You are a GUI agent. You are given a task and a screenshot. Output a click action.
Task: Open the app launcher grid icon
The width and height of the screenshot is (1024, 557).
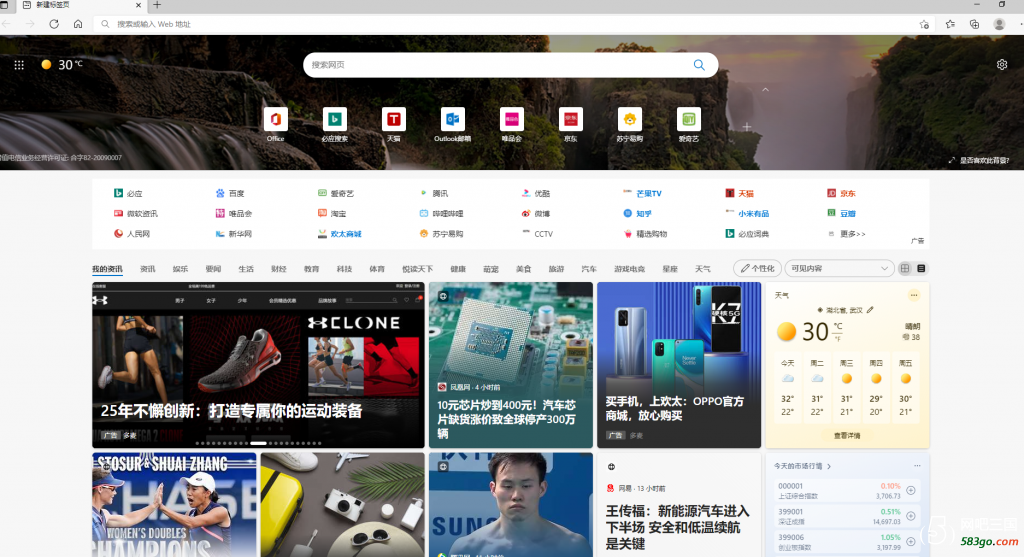pos(19,65)
